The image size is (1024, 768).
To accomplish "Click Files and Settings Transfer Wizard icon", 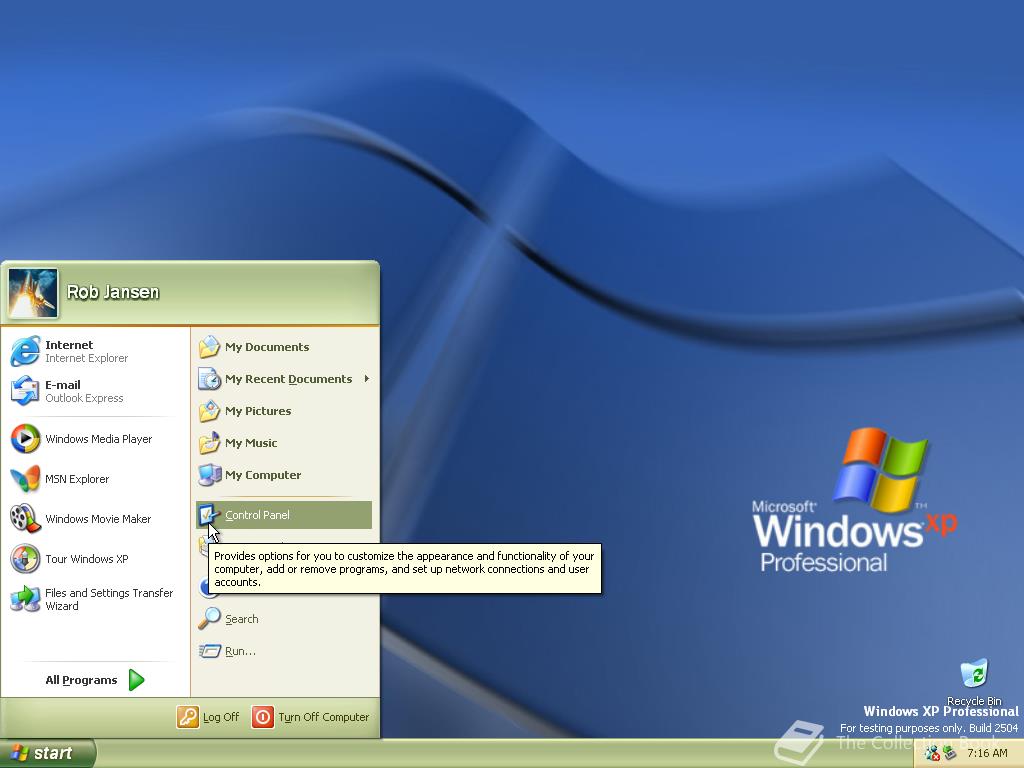I will pos(25,599).
